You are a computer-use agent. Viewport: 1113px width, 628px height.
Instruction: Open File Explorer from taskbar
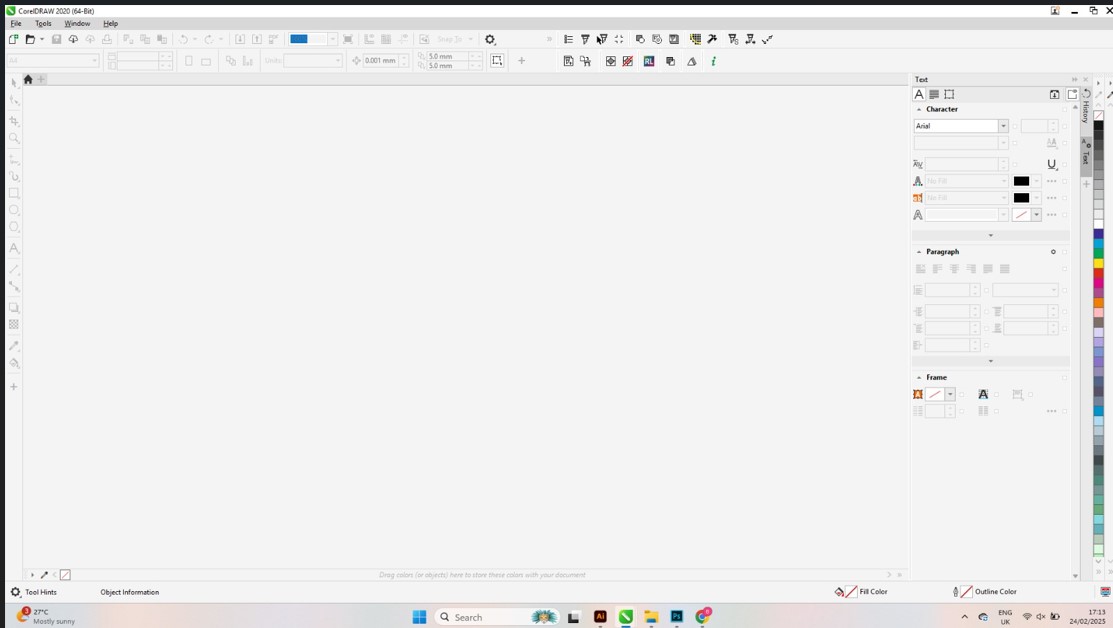point(651,617)
